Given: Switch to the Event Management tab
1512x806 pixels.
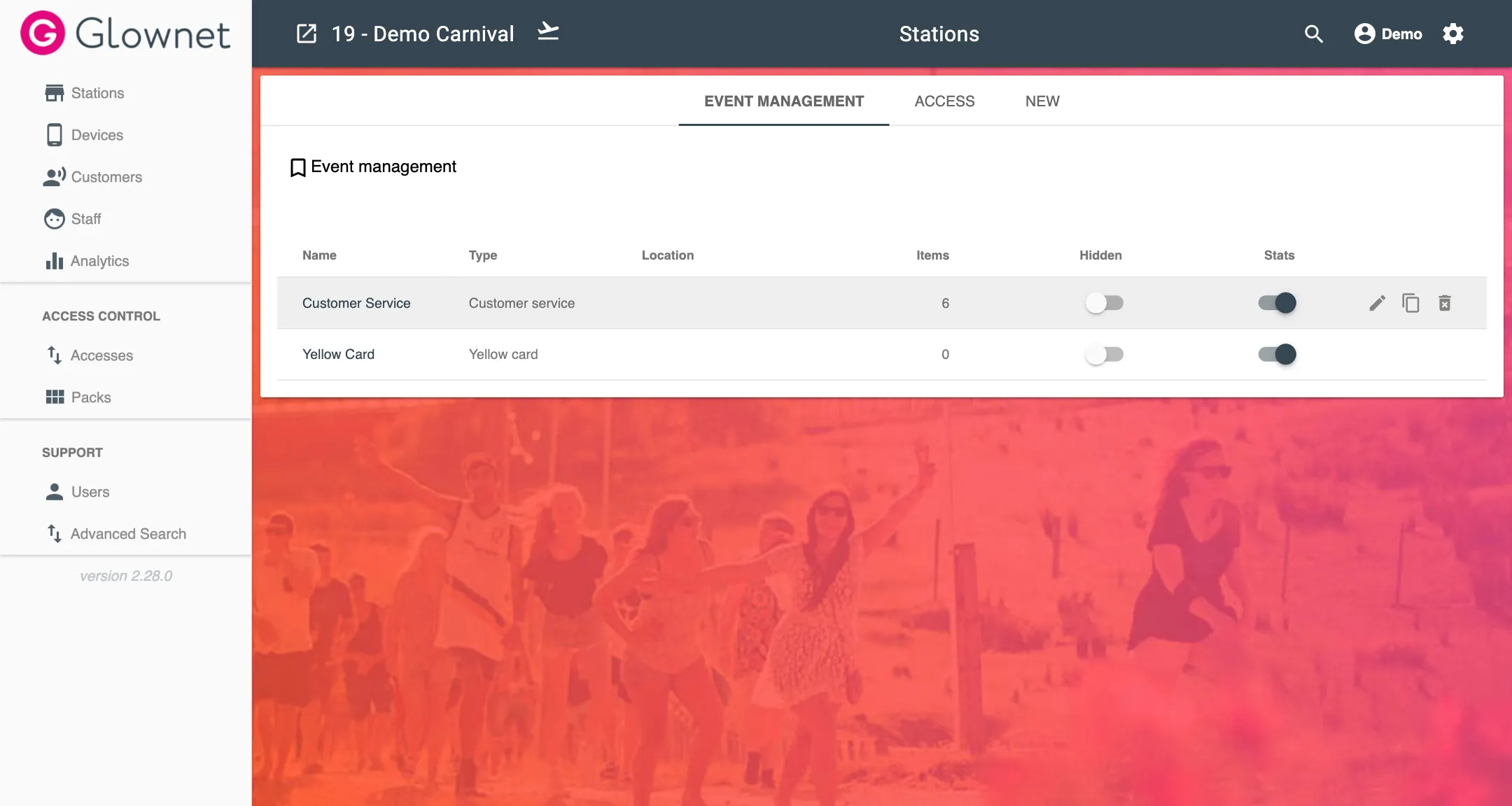Looking at the screenshot, I should 784,101.
